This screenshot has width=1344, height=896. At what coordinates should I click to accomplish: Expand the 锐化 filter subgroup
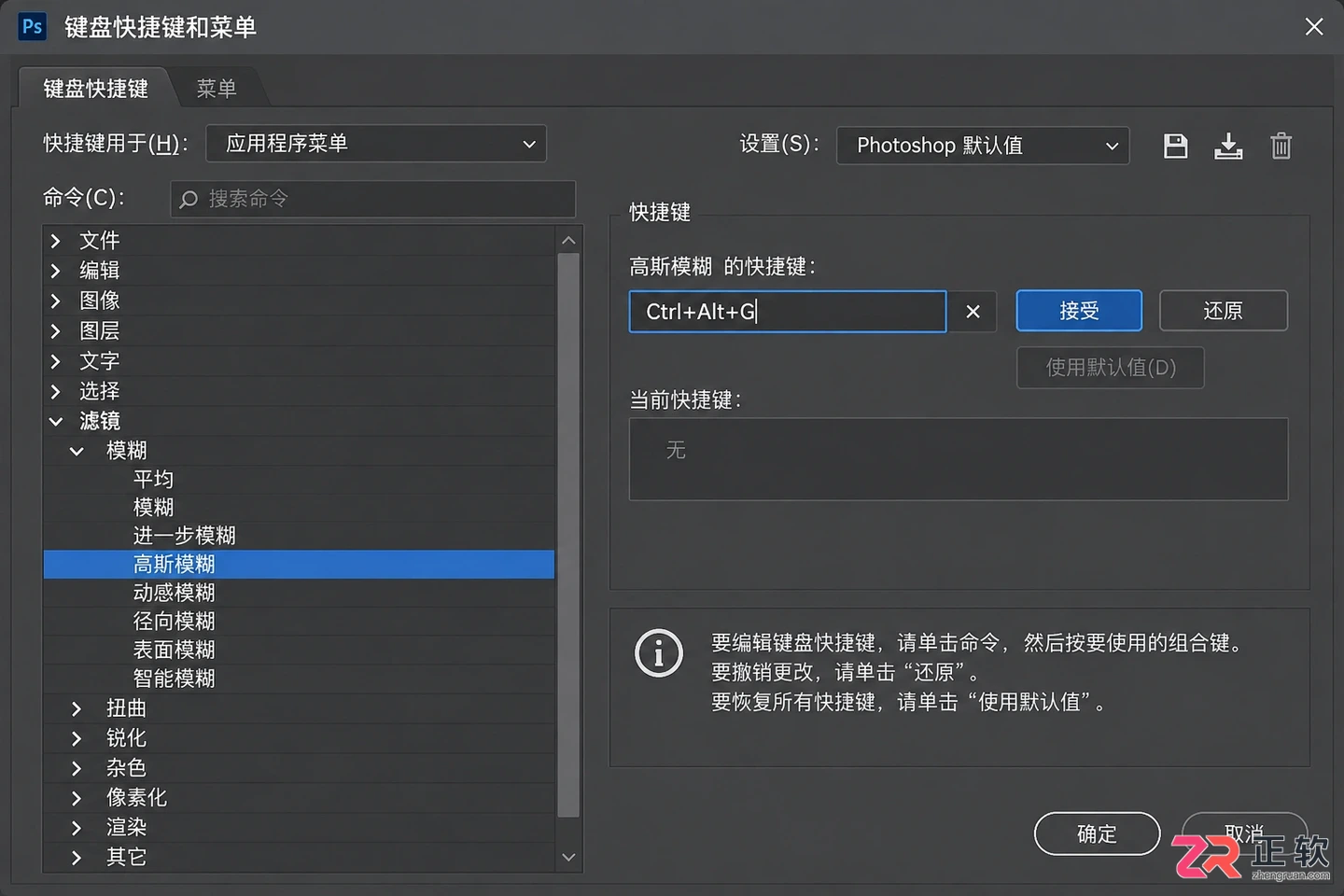coord(77,738)
